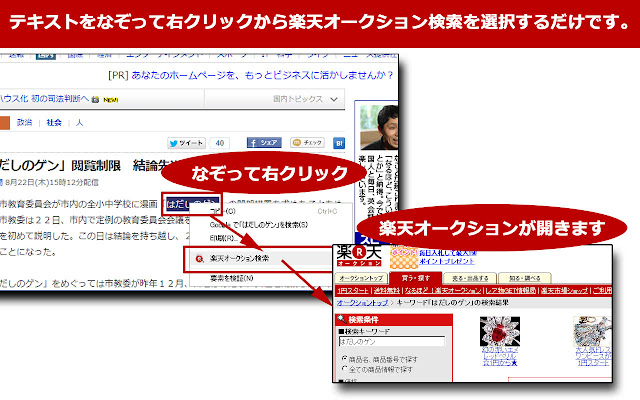Click the 人 category link

(79, 122)
